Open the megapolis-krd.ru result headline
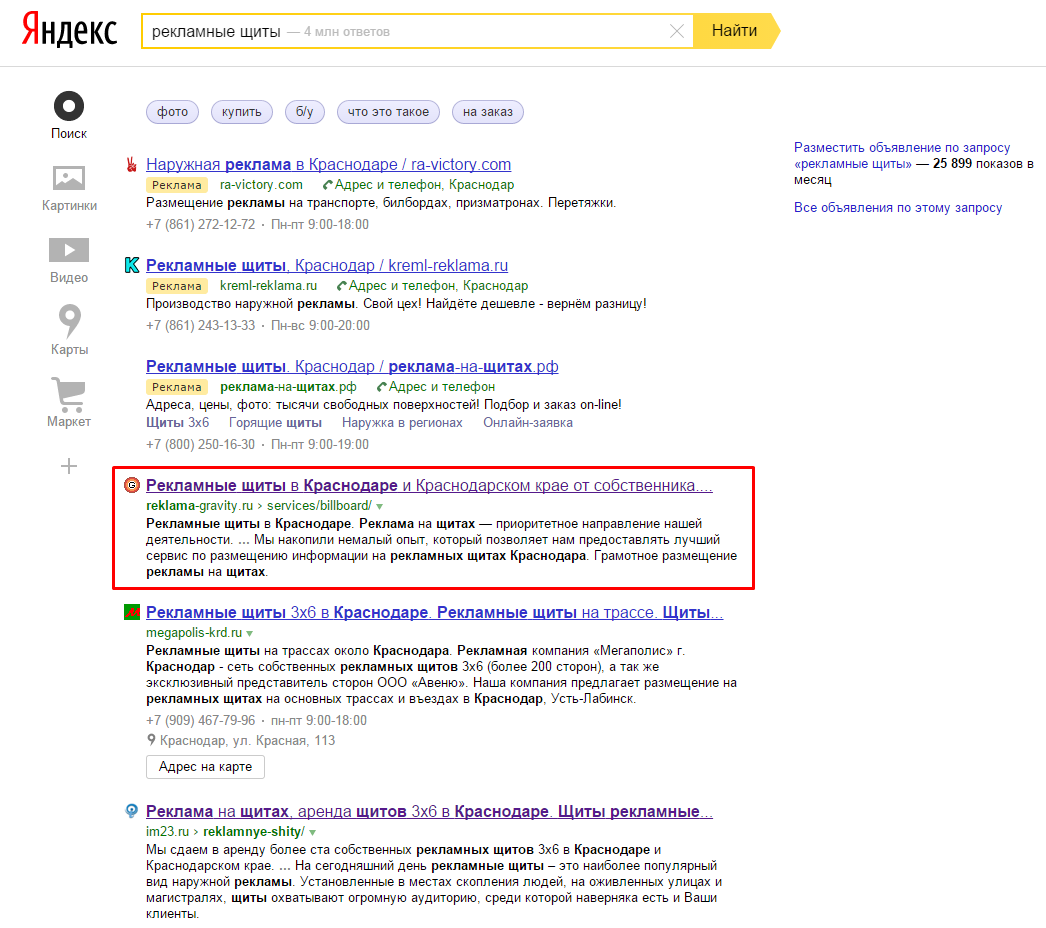Image resolution: width=1046 pixels, height=928 pixels. tap(434, 612)
